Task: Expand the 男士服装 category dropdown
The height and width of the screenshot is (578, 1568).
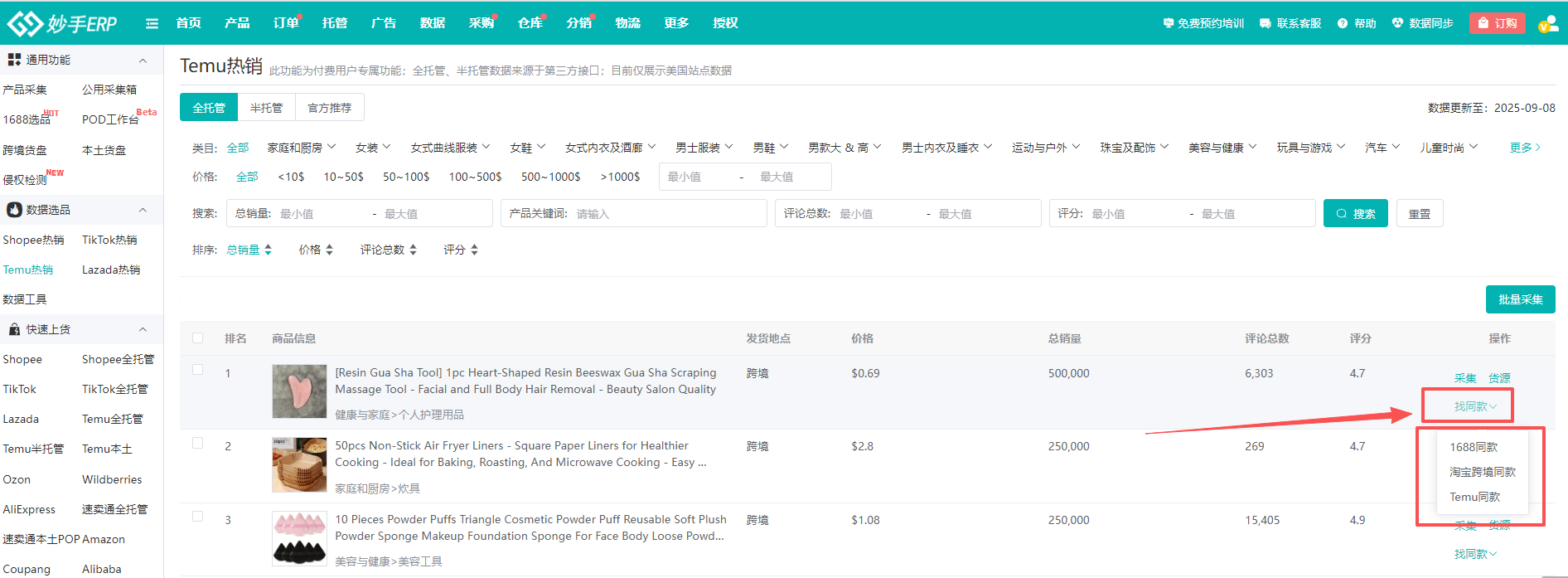Action: [x=704, y=148]
